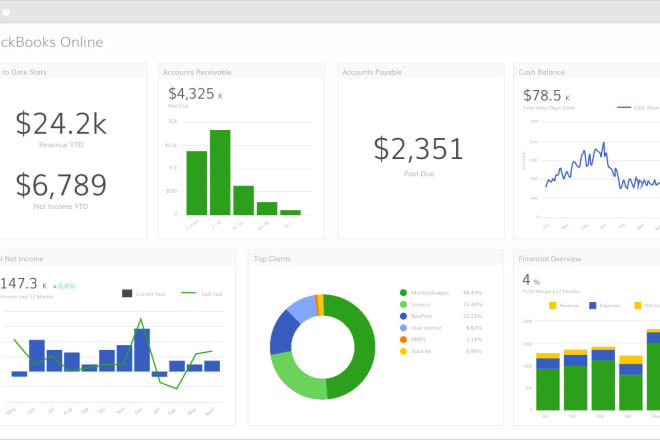Select the Apr stacked bar in Financial Overview
The width and height of the screenshot is (660, 440).
[x=631, y=383]
